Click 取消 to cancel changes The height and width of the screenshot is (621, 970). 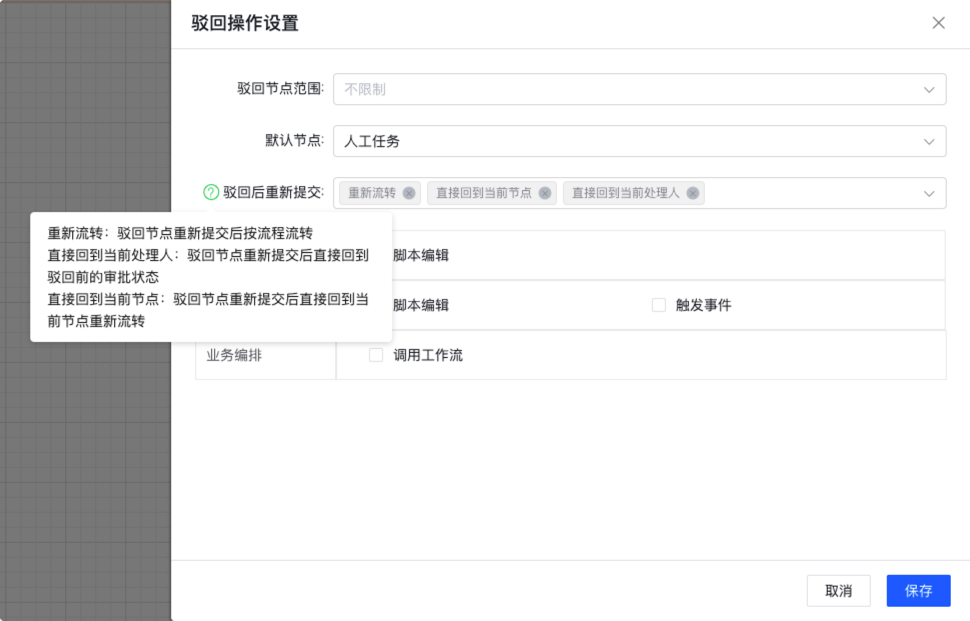point(838,591)
